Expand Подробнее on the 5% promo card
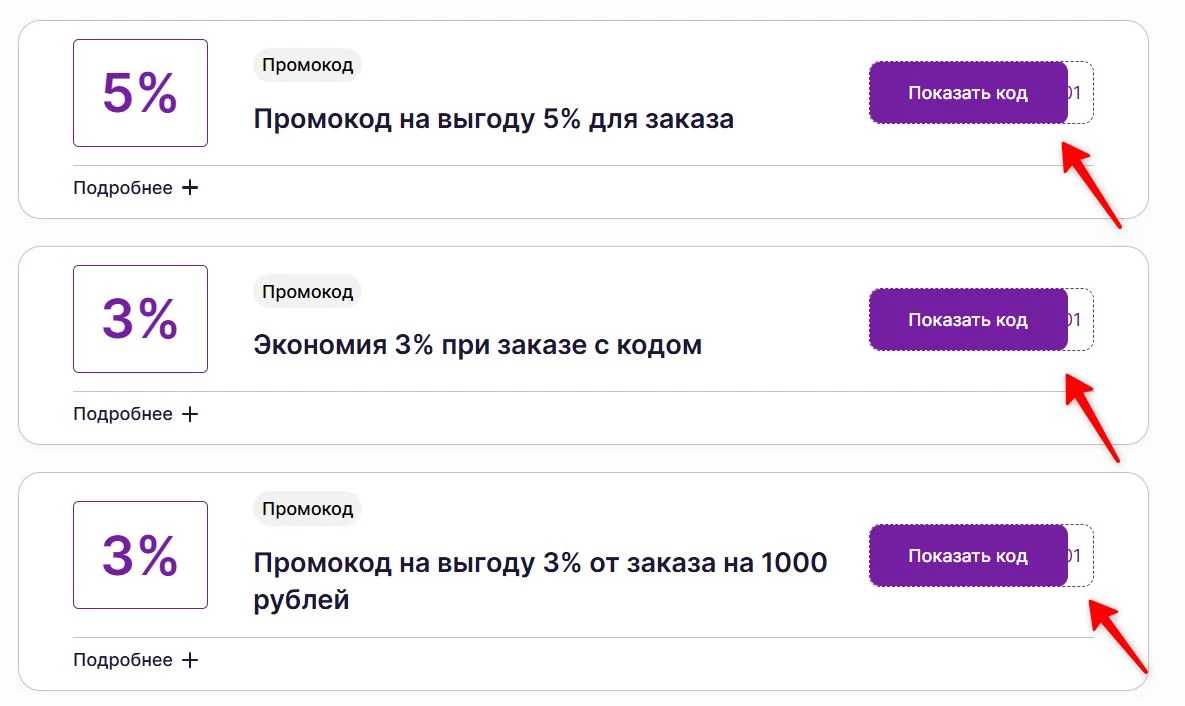This screenshot has width=1185, height=706. [122, 187]
